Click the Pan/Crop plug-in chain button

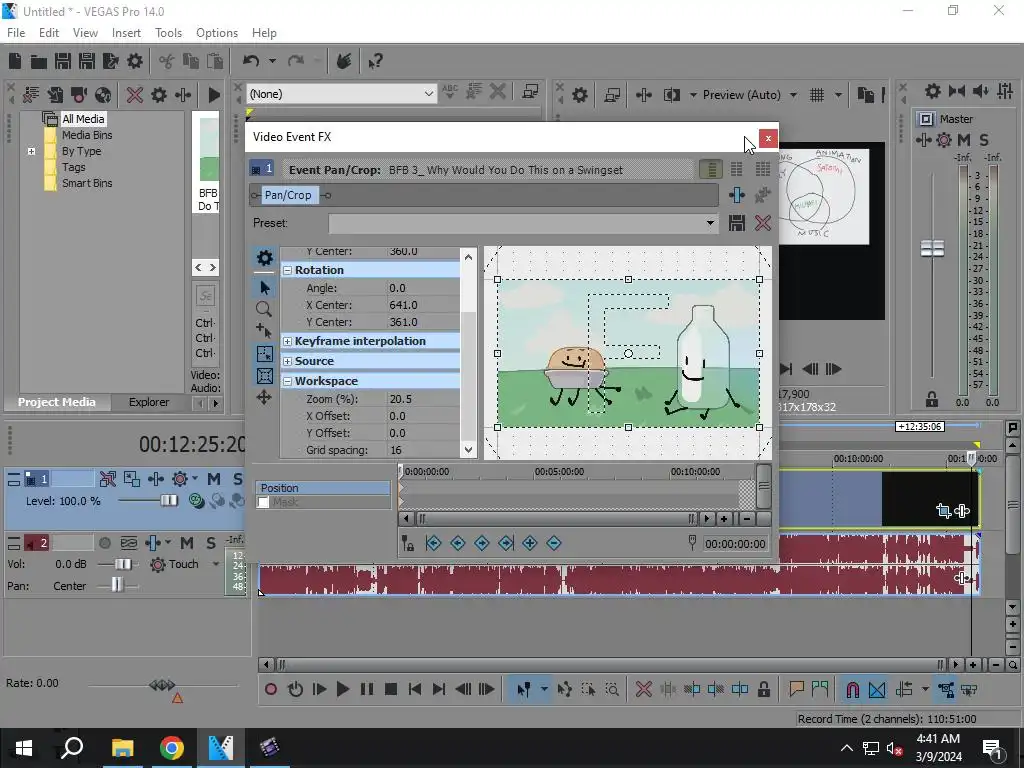point(288,195)
